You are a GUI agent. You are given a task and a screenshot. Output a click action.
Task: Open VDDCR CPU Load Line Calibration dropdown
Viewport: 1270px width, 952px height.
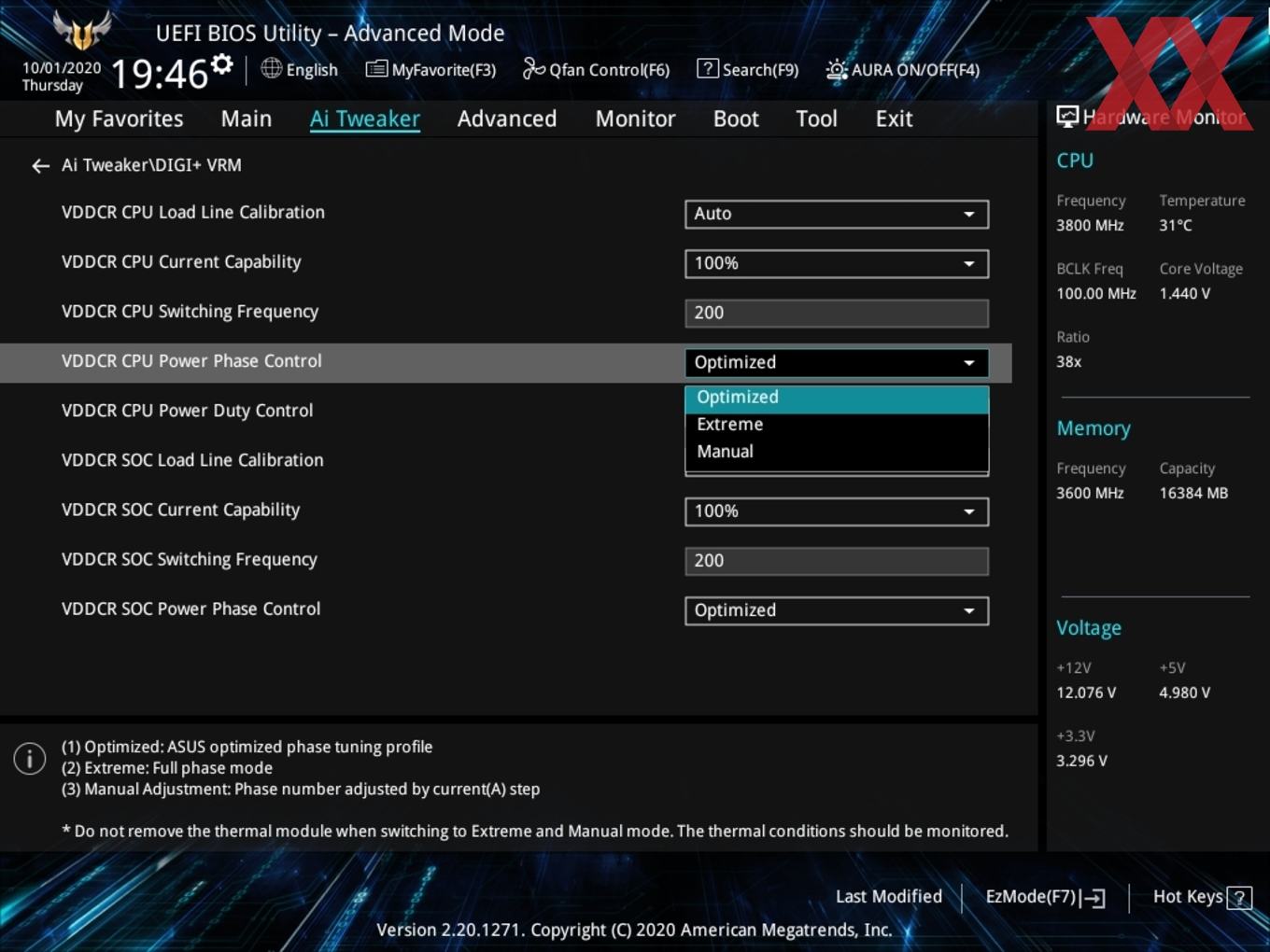point(837,214)
